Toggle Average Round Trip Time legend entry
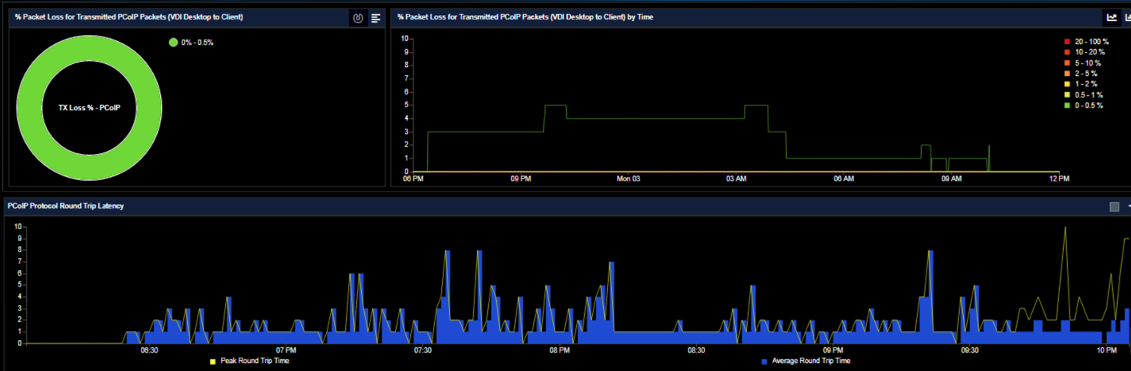The height and width of the screenshot is (371, 1131). 806,360
